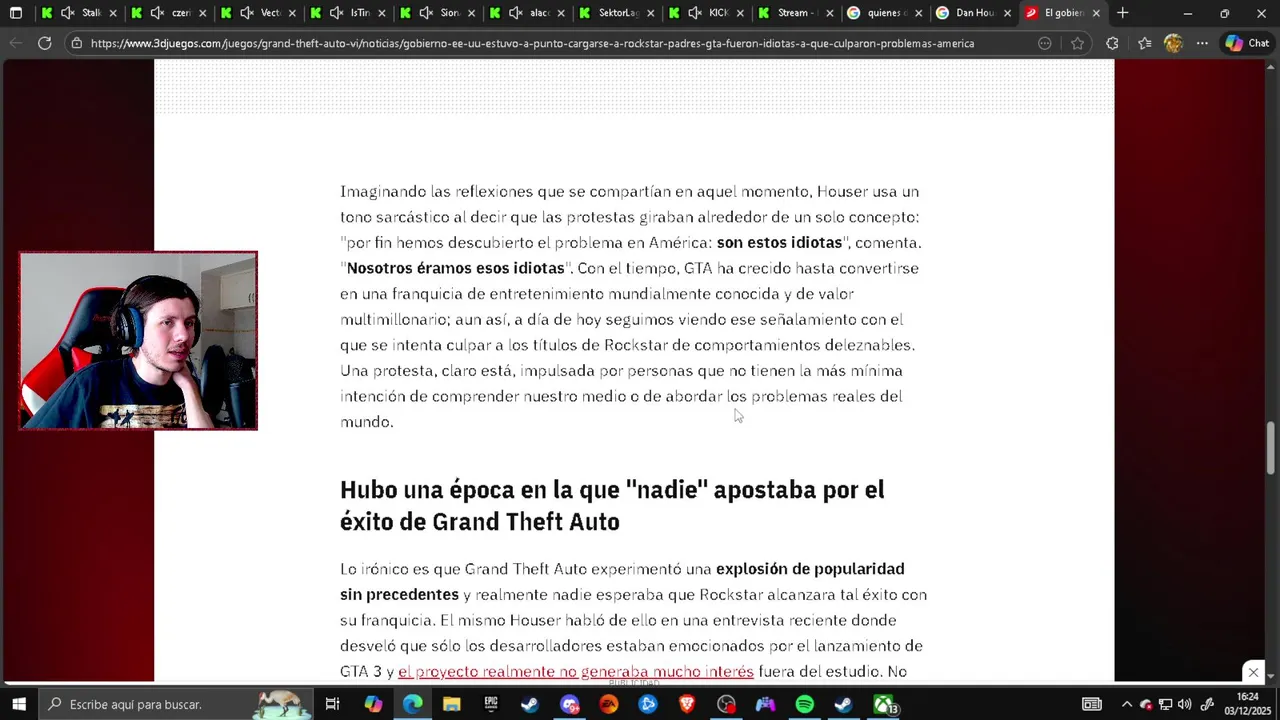
Task: Open Xbox app taskbar icon
Action: 884,704
